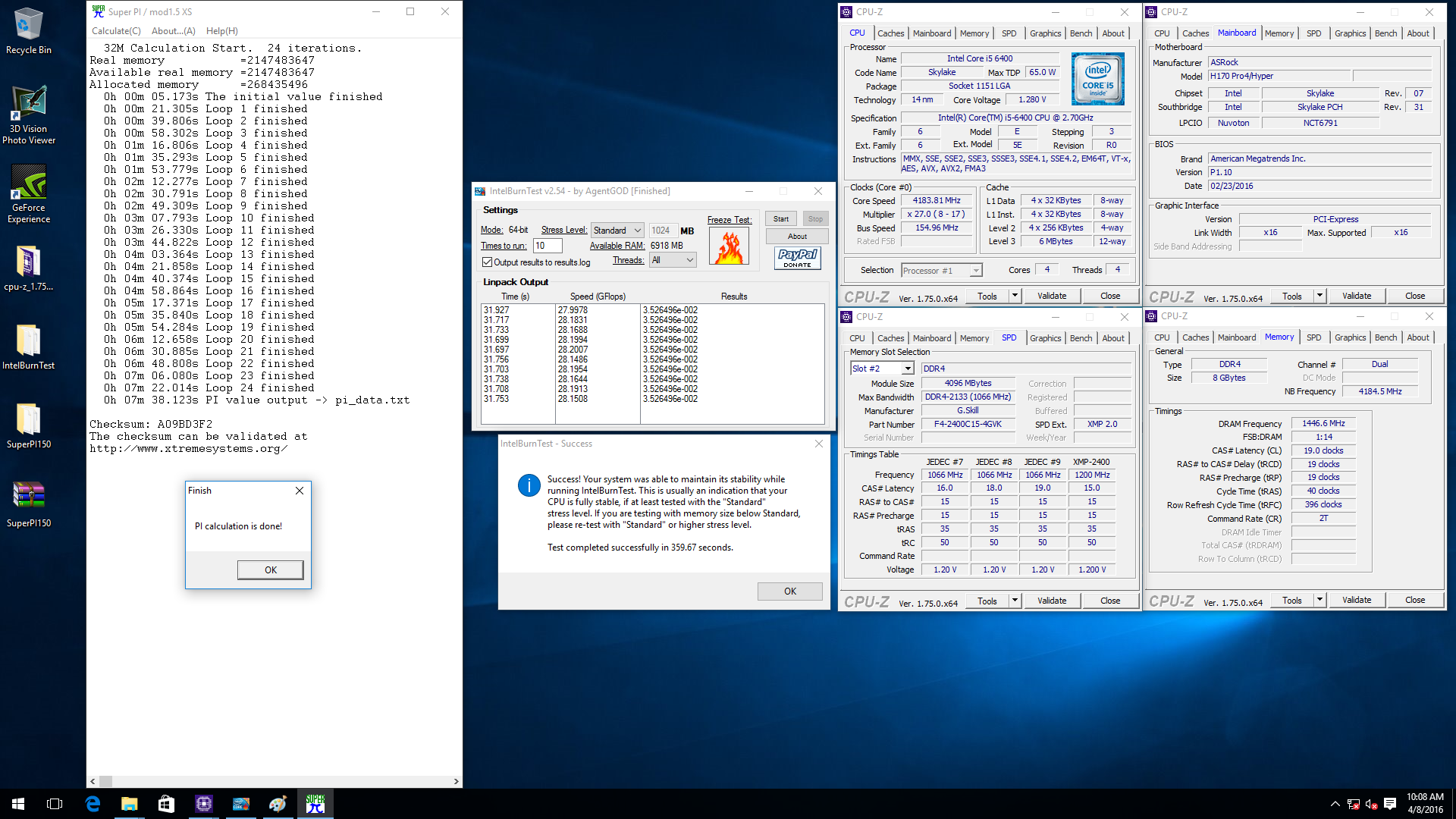Click the volume icon in system tray
Image resolution: width=1456 pixels, height=819 pixels.
tap(1371, 804)
